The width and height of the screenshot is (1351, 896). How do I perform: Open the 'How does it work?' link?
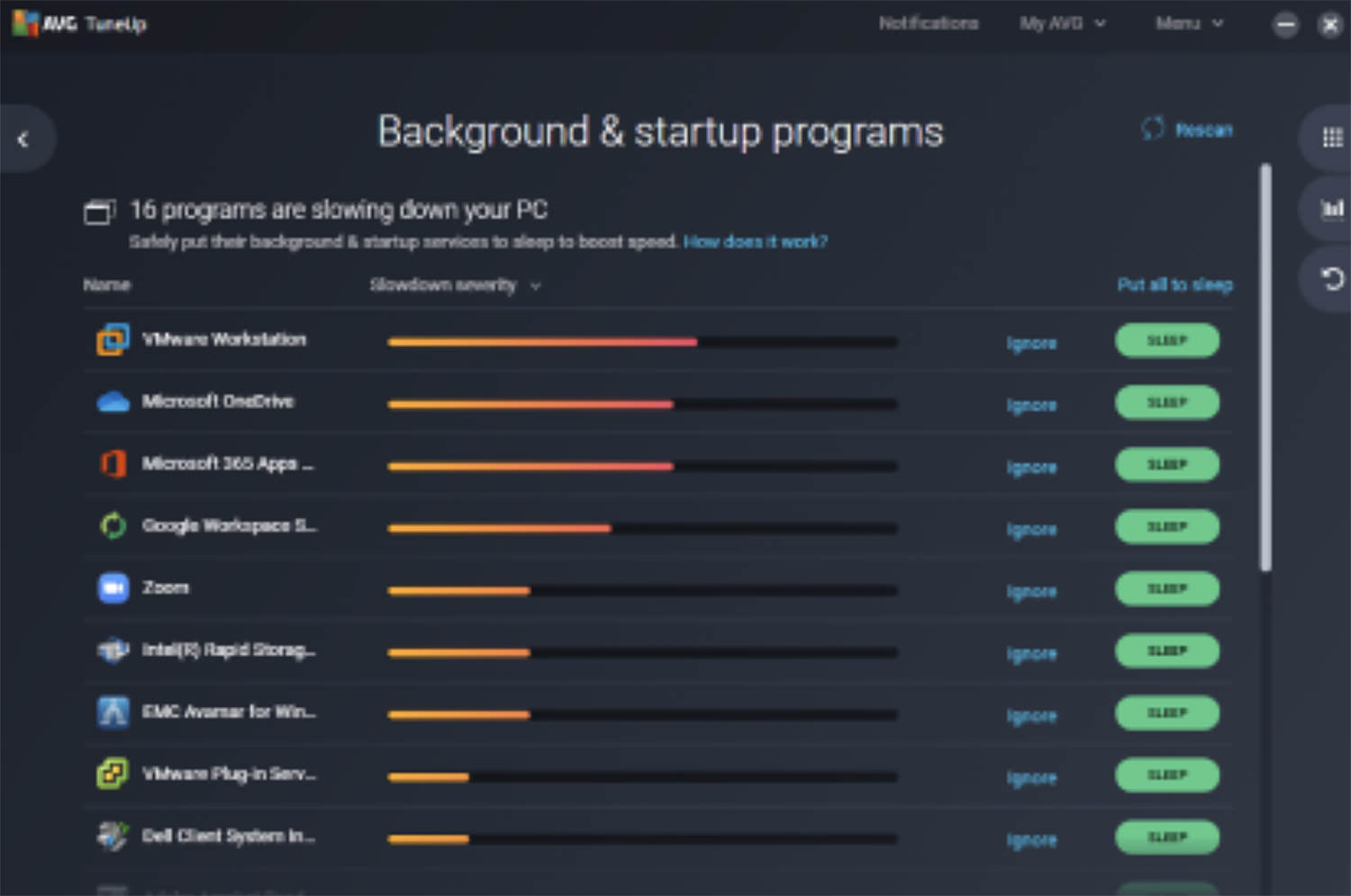[x=755, y=241]
